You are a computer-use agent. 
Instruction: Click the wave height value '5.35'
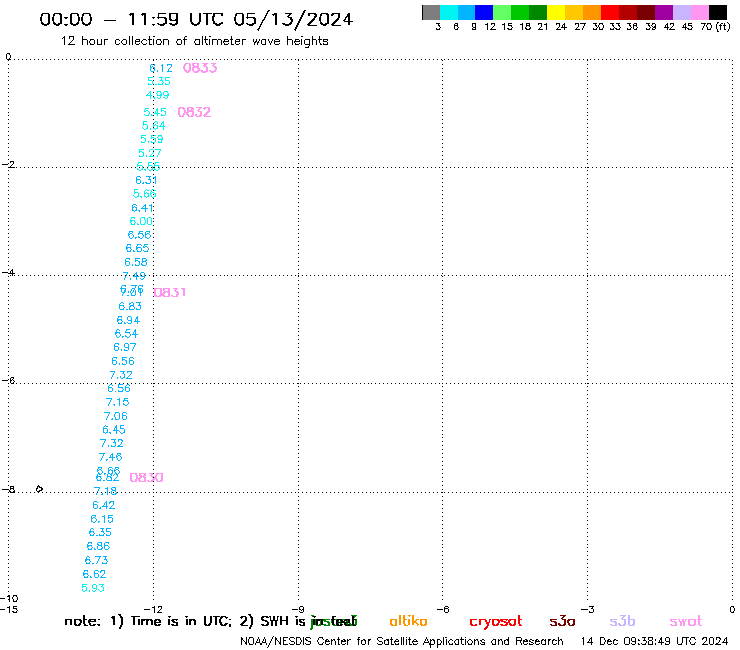159,81
